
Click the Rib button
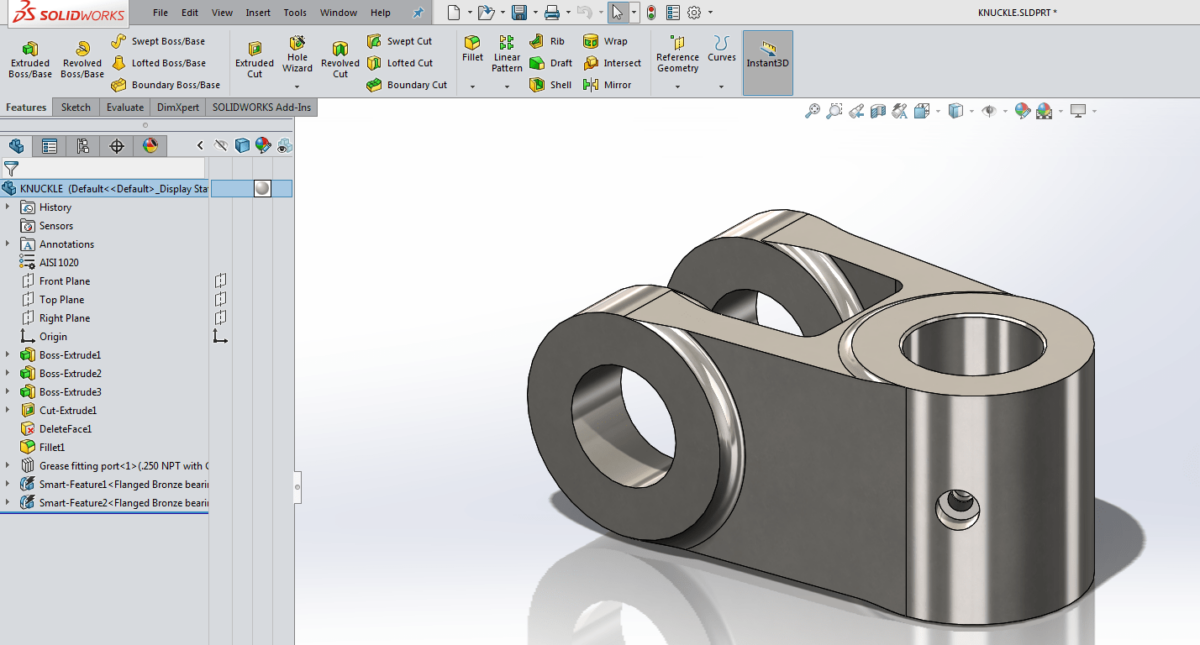click(x=553, y=41)
